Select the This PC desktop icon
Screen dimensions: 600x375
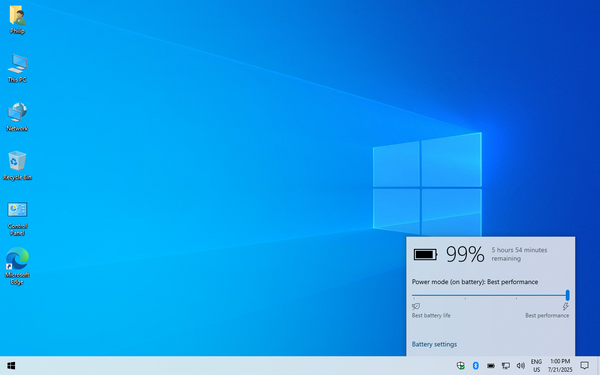point(17,68)
